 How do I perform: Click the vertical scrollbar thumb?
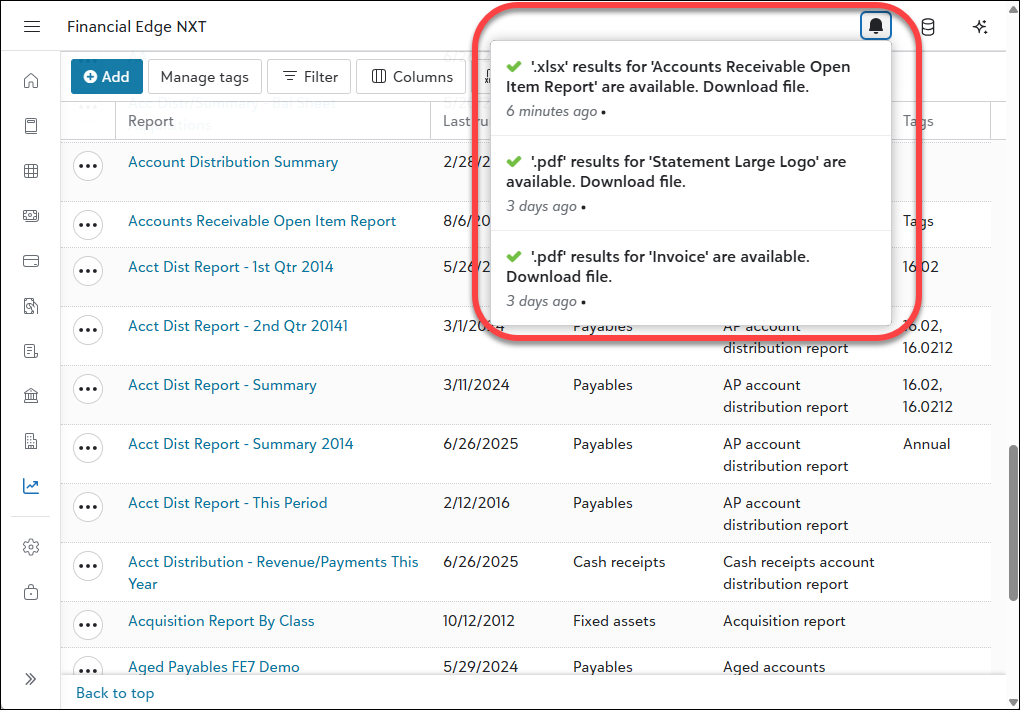(1013, 520)
